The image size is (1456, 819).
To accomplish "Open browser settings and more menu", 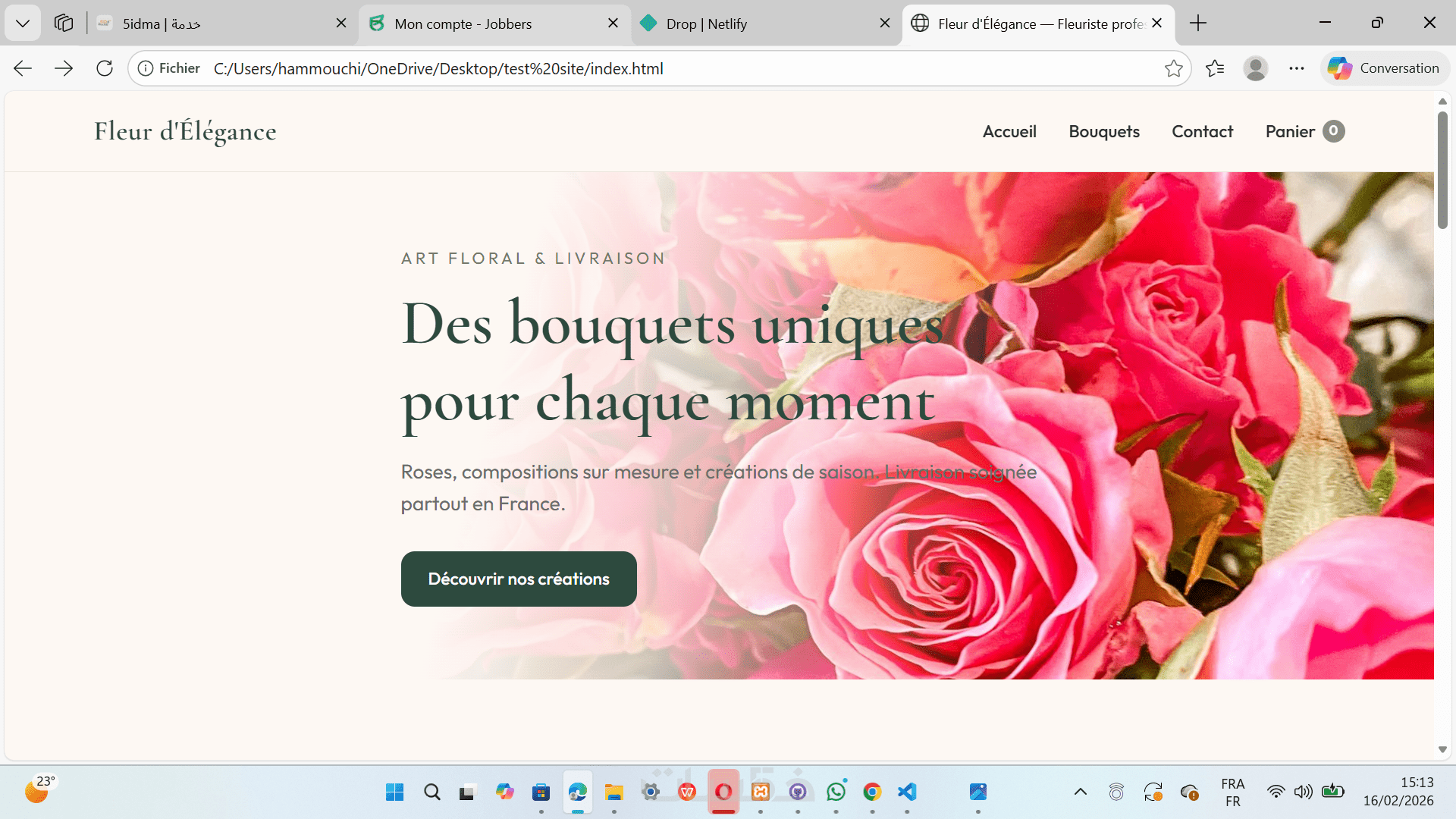I will (x=1297, y=68).
